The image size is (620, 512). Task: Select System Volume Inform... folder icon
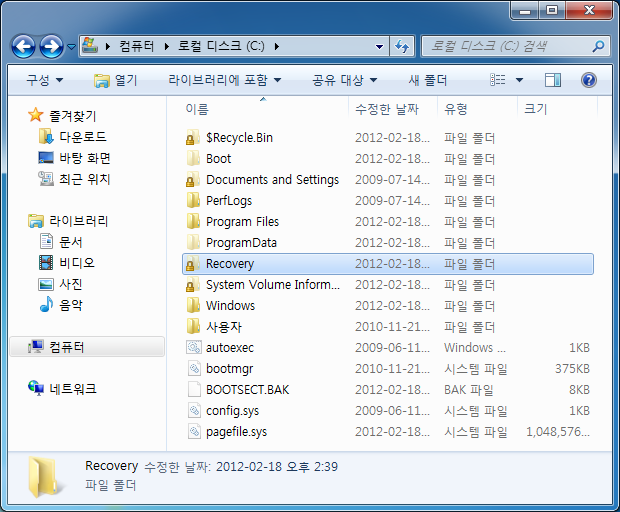pos(193,285)
